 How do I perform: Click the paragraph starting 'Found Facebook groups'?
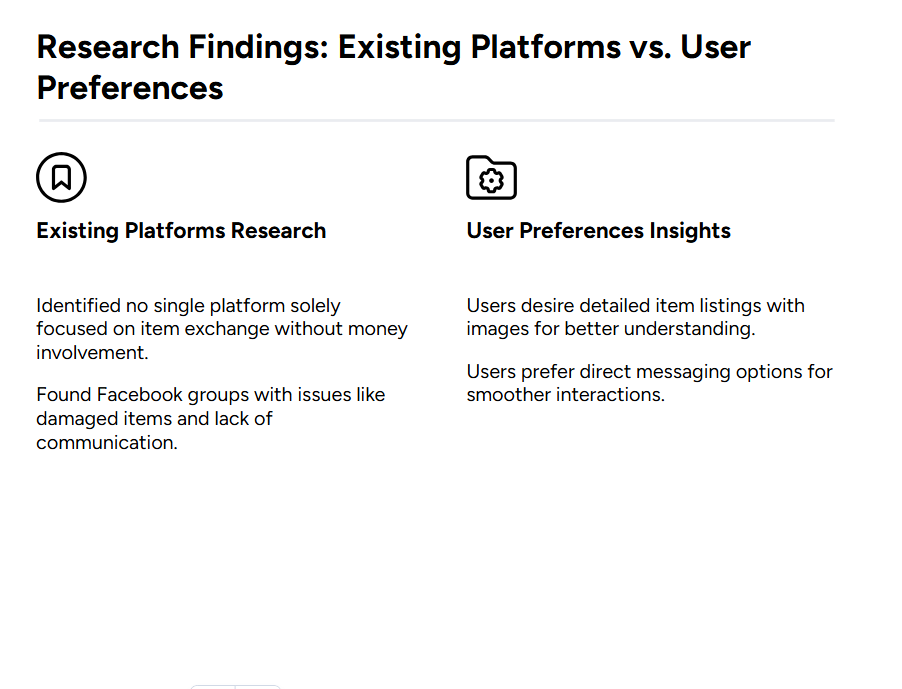[211, 419]
